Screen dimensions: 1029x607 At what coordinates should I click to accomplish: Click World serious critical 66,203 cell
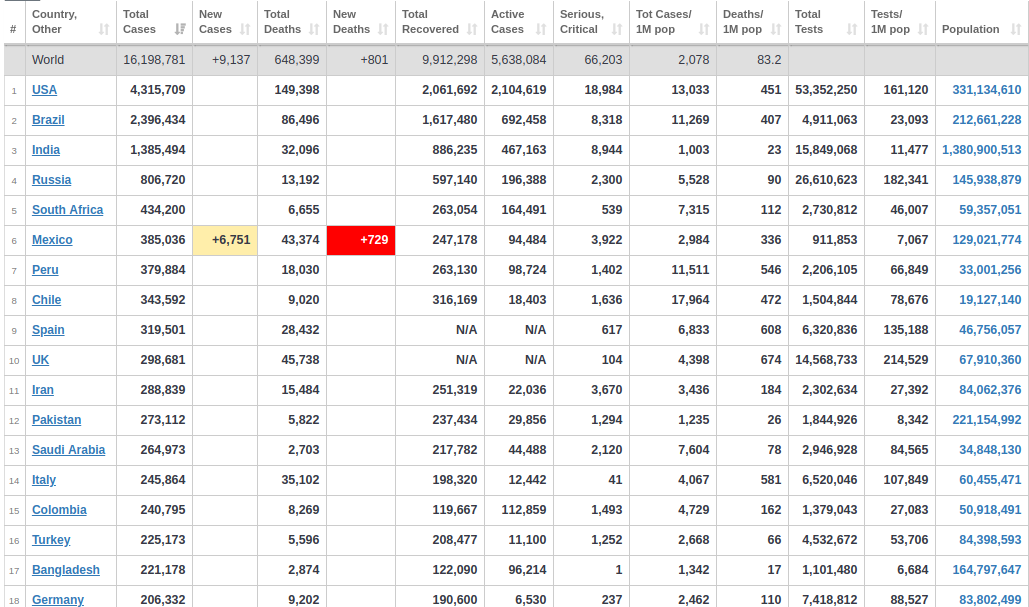click(591, 60)
